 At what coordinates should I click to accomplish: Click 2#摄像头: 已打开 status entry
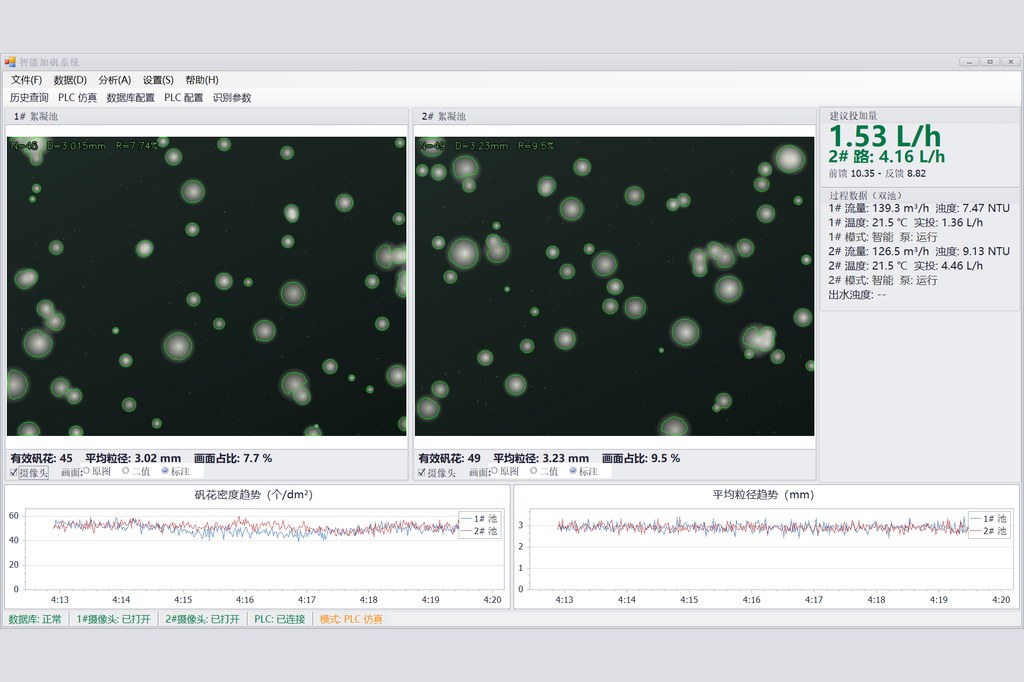[202, 619]
